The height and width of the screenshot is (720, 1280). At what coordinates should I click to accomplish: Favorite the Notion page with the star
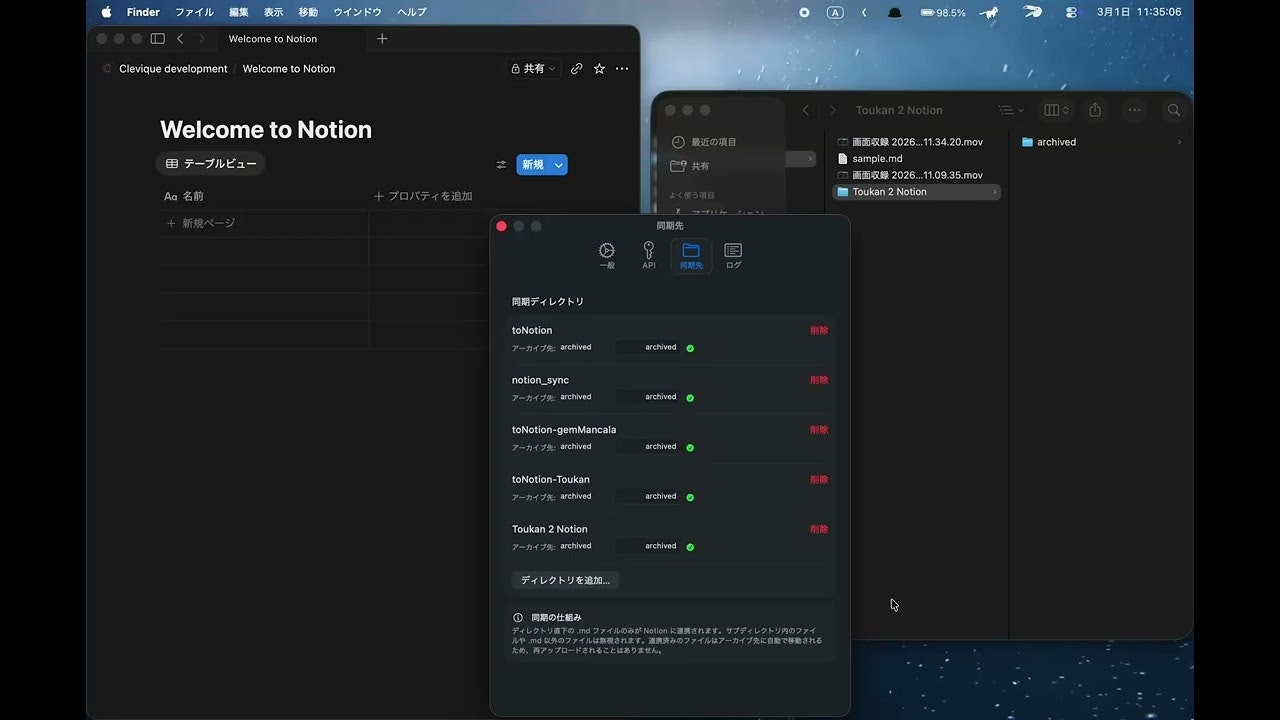[599, 69]
